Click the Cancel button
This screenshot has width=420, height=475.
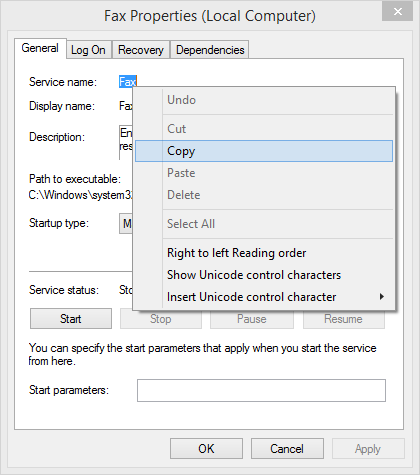tap(287, 449)
